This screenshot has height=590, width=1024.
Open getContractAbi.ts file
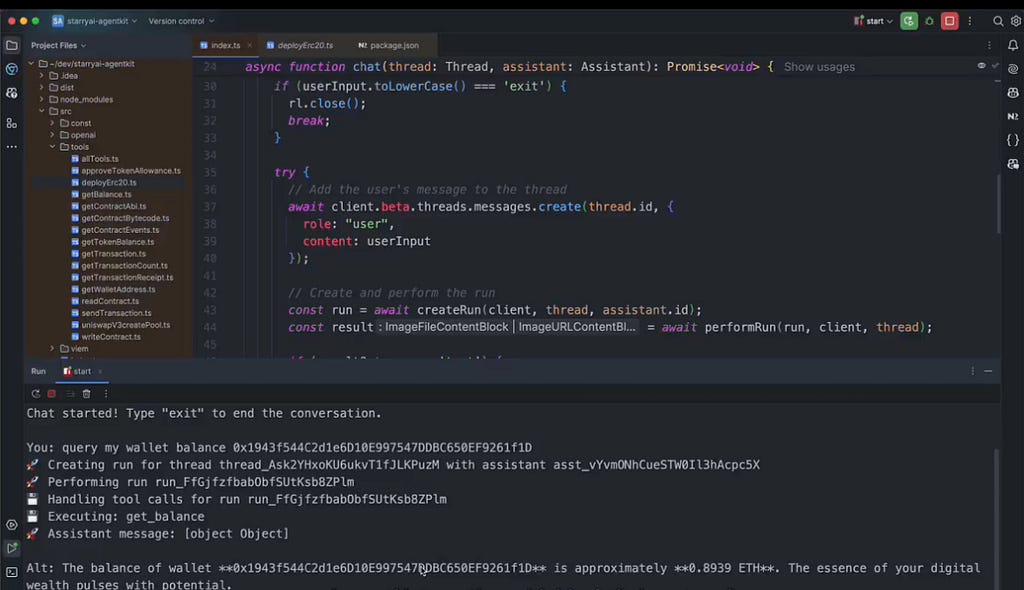coord(114,206)
